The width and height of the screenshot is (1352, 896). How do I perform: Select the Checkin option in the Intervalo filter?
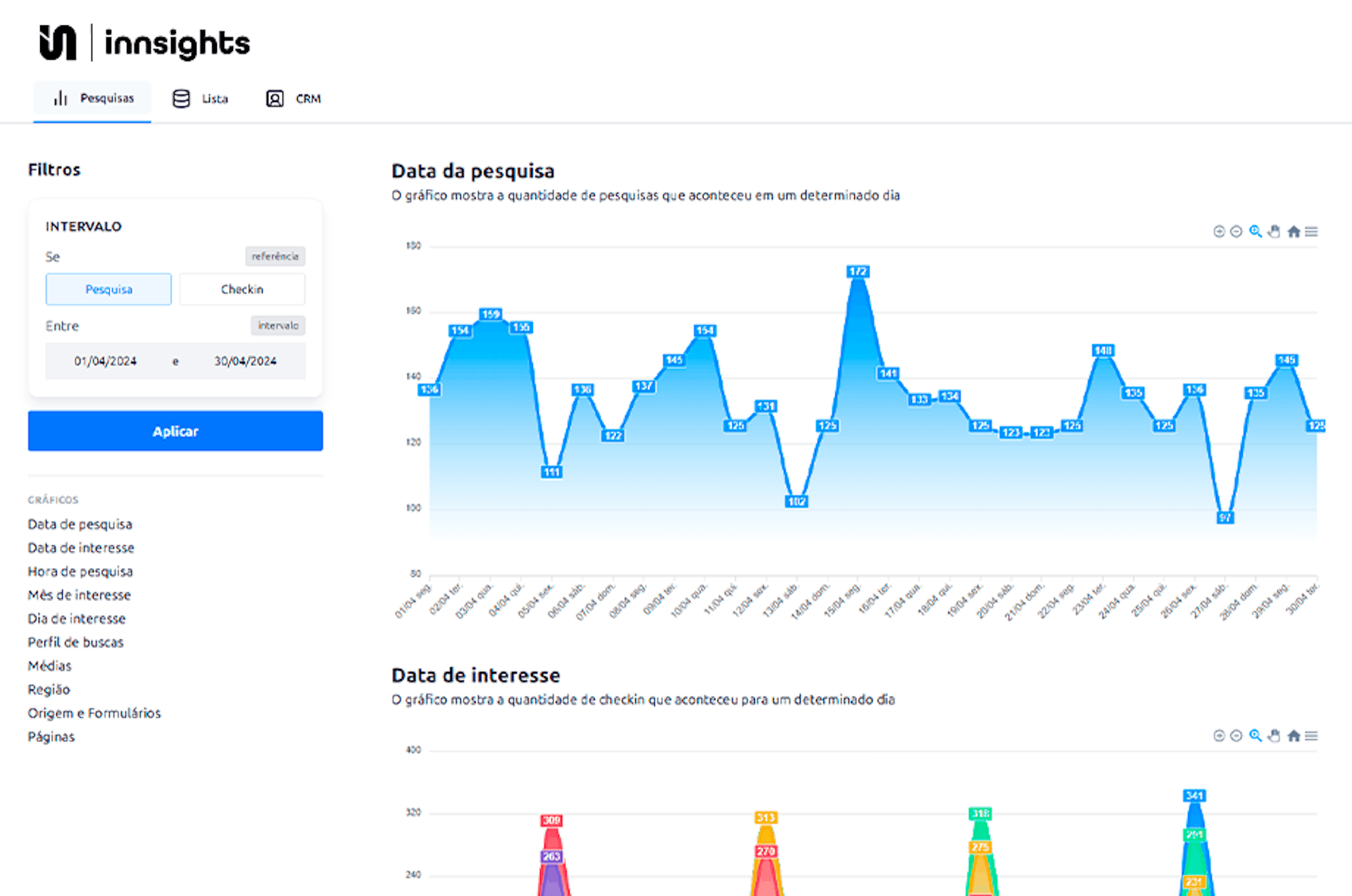242,289
